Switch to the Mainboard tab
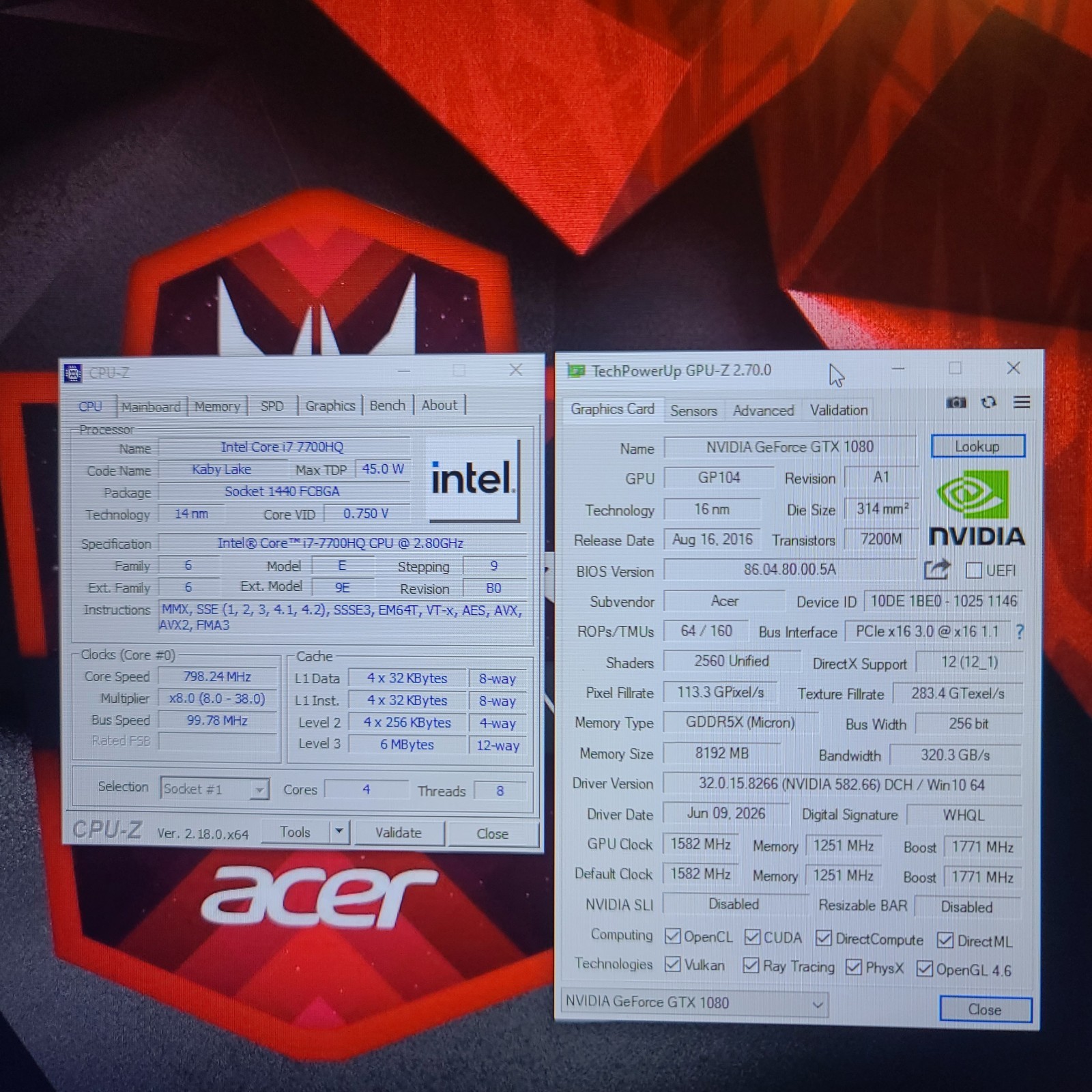 point(151,407)
